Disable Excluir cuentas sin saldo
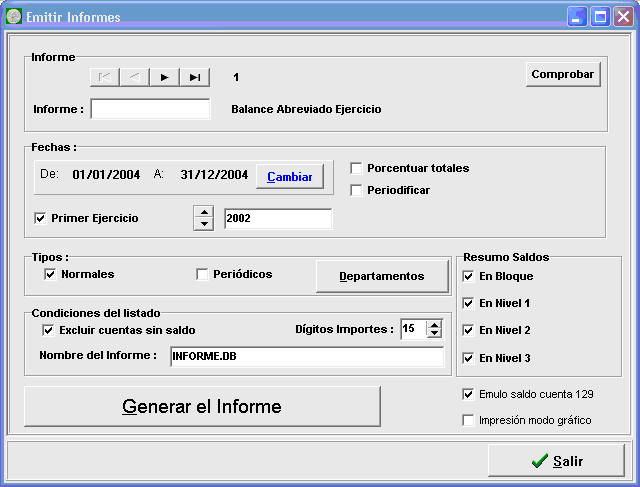The height and width of the screenshot is (487, 640). (x=49, y=330)
